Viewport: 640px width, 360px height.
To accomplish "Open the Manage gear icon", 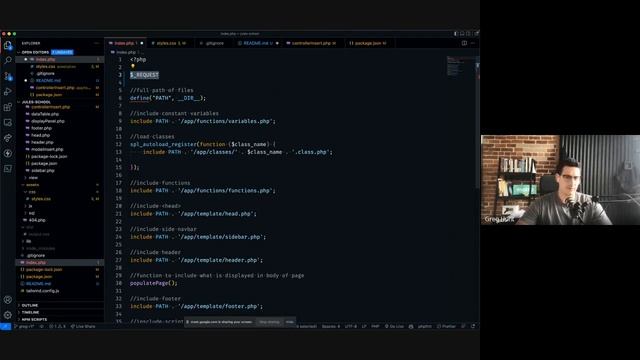I will (8, 315).
